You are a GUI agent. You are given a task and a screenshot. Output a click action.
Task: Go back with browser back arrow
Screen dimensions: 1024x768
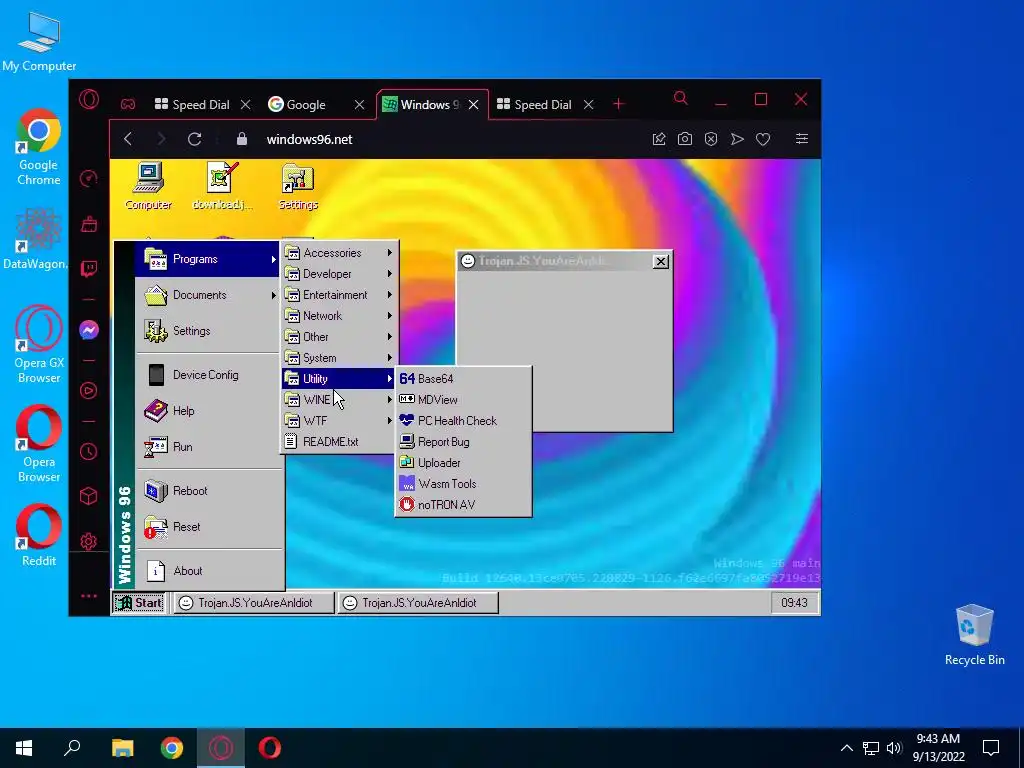click(x=128, y=139)
